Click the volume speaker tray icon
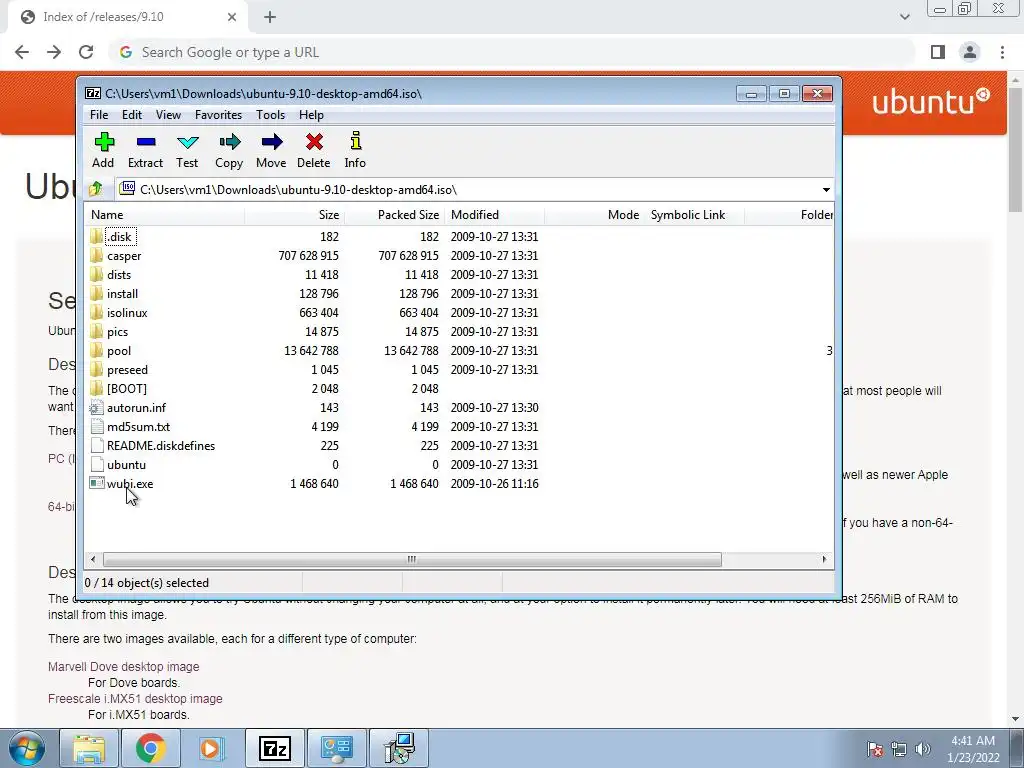Screen dimensions: 1024x768 (x=922, y=749)
